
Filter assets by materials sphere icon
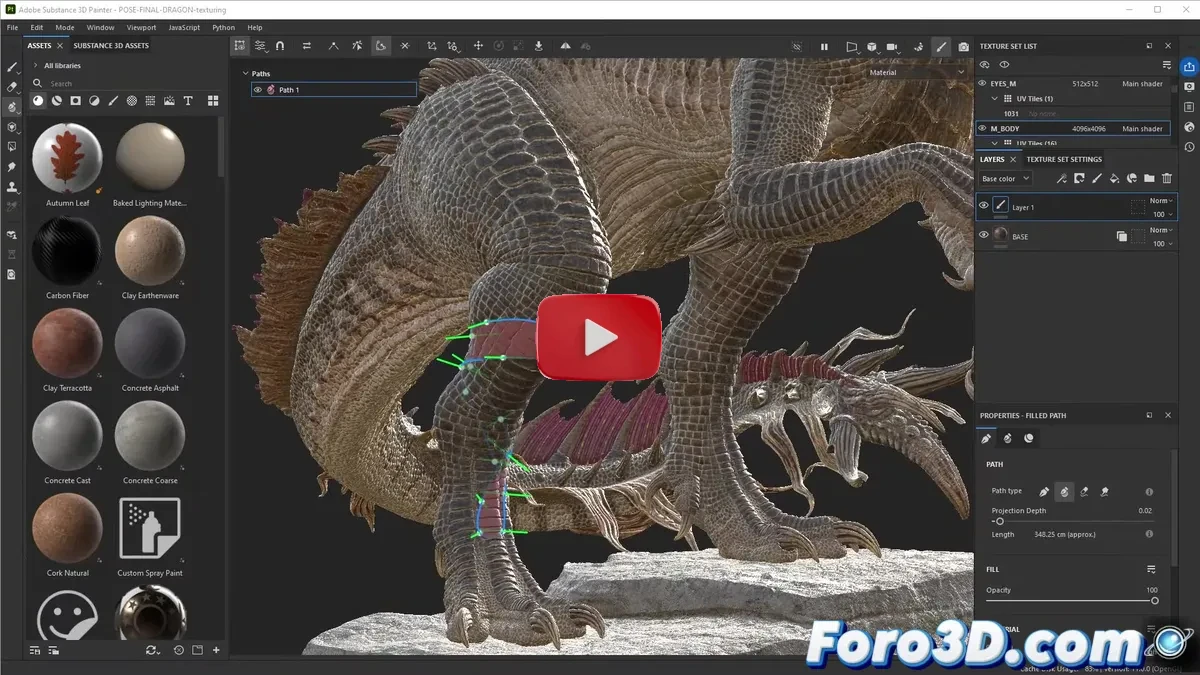[38, 101]
